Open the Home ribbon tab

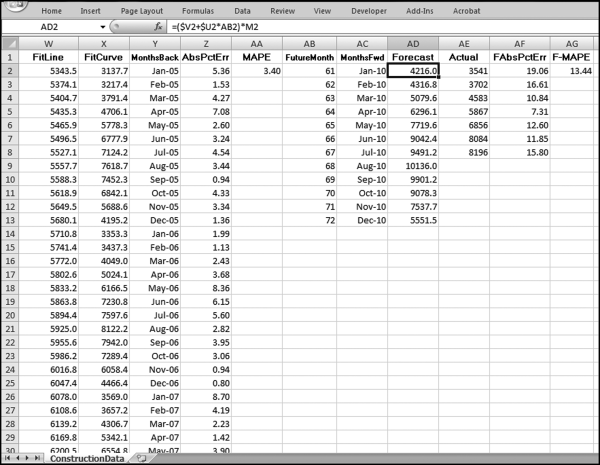(51, 11)
